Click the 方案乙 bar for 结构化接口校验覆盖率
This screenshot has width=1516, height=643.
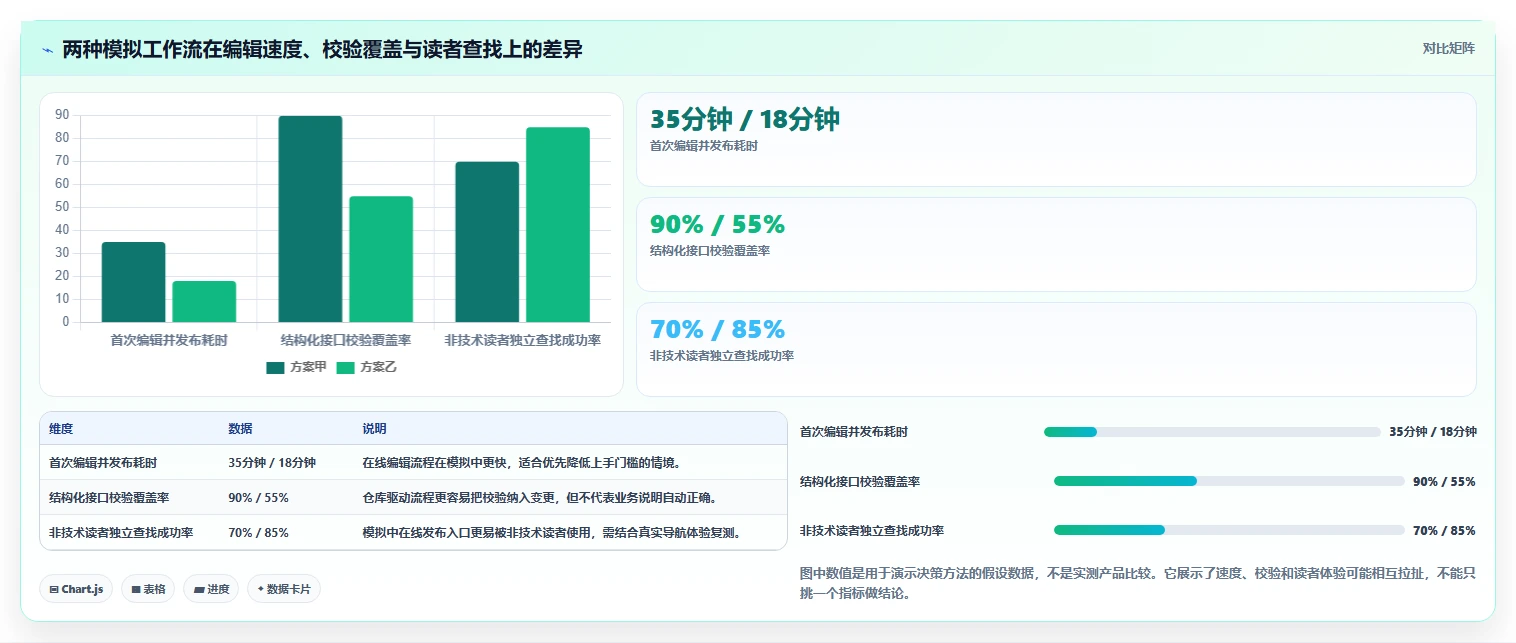tap(381, 259)
